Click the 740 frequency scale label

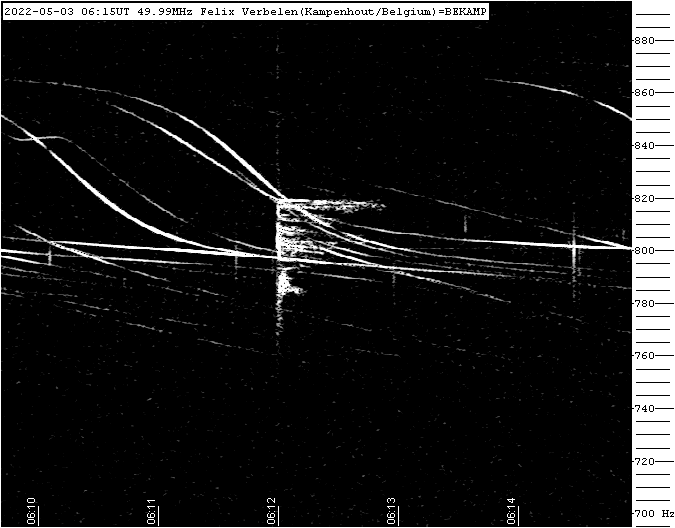click(x=644, y=408)
